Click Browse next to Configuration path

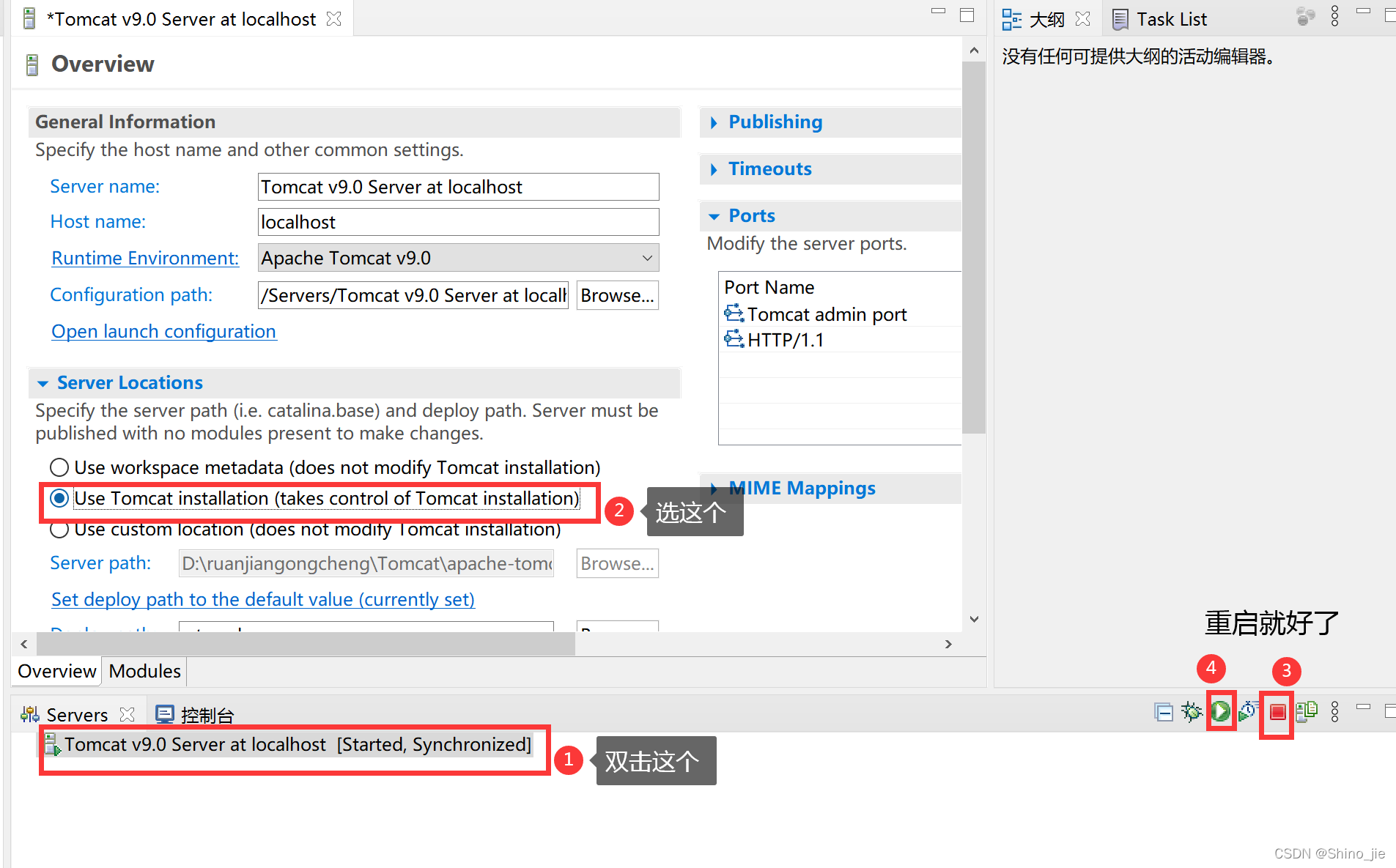[617, 295]
